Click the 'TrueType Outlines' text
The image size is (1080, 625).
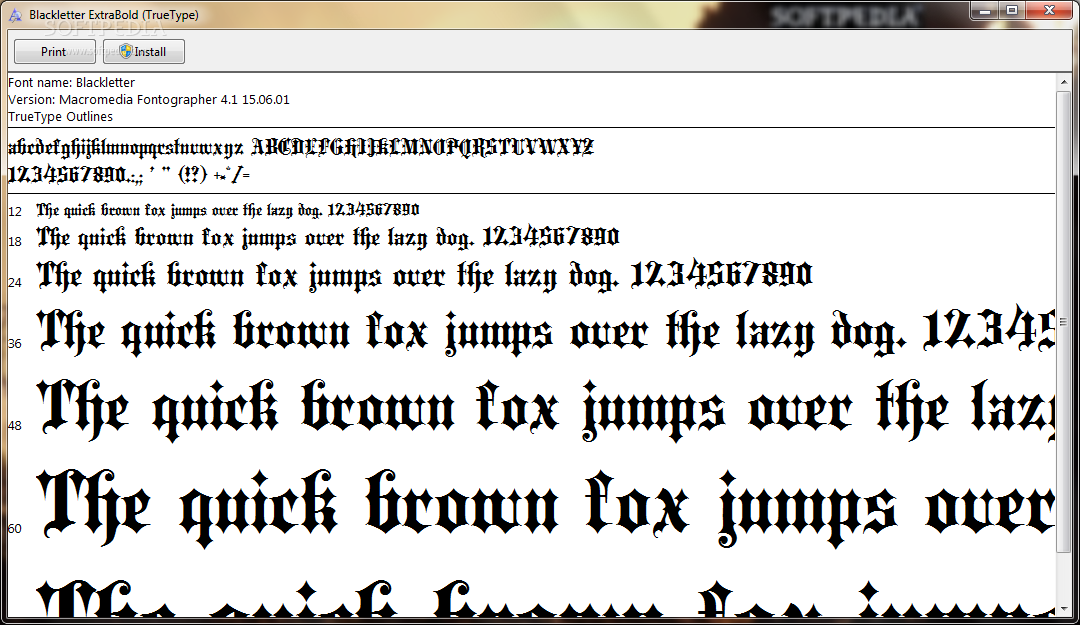(61, 116)
